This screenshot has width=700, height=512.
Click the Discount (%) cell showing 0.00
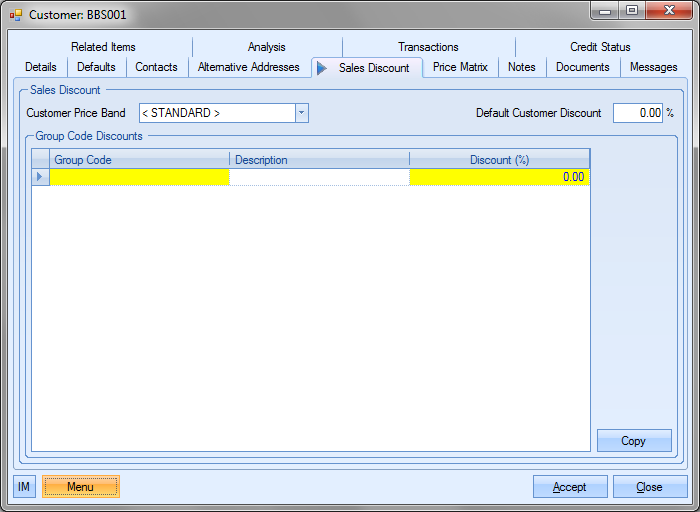coord(499,177)
